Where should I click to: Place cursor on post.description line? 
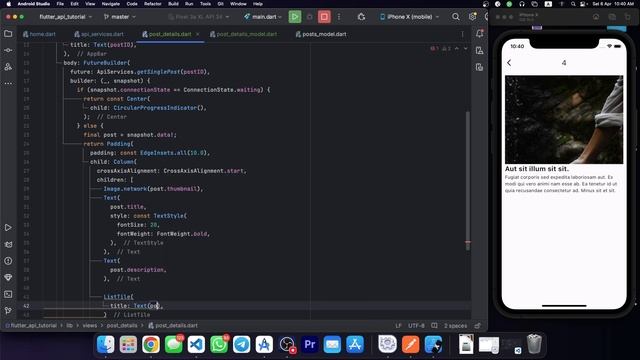(138, 270)
